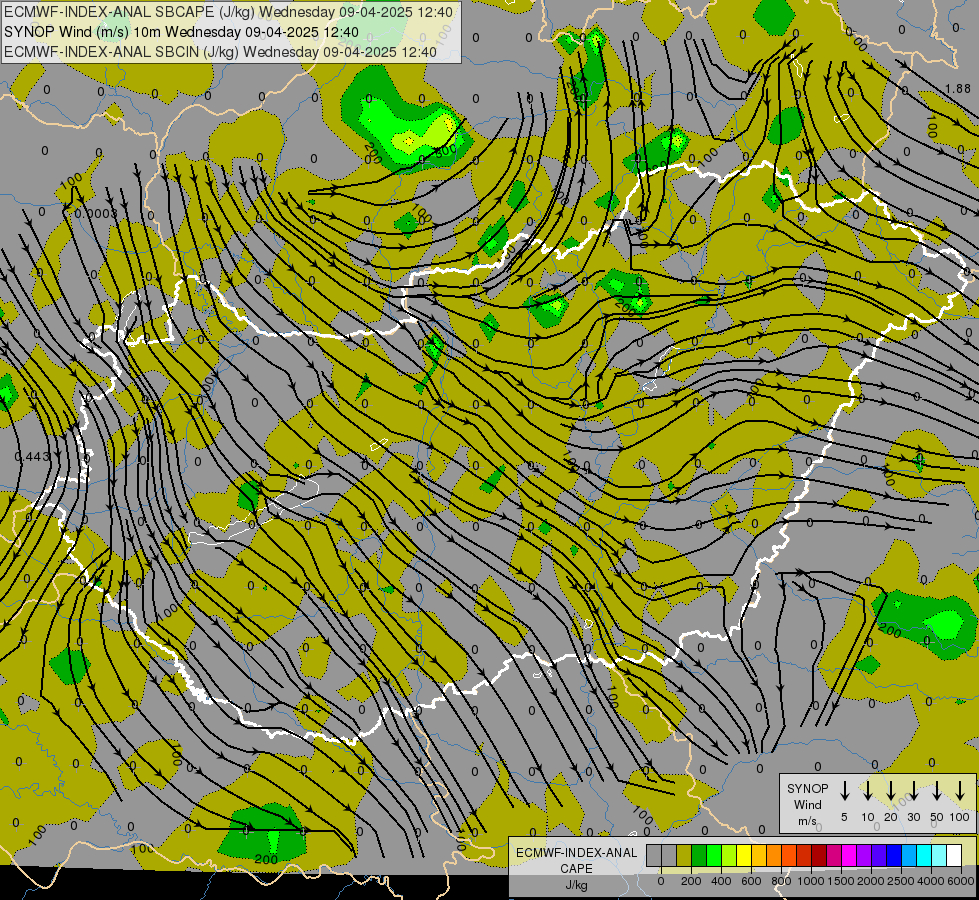
Task: Click the 100 m/s wind legend arrow
Action: 960,790
